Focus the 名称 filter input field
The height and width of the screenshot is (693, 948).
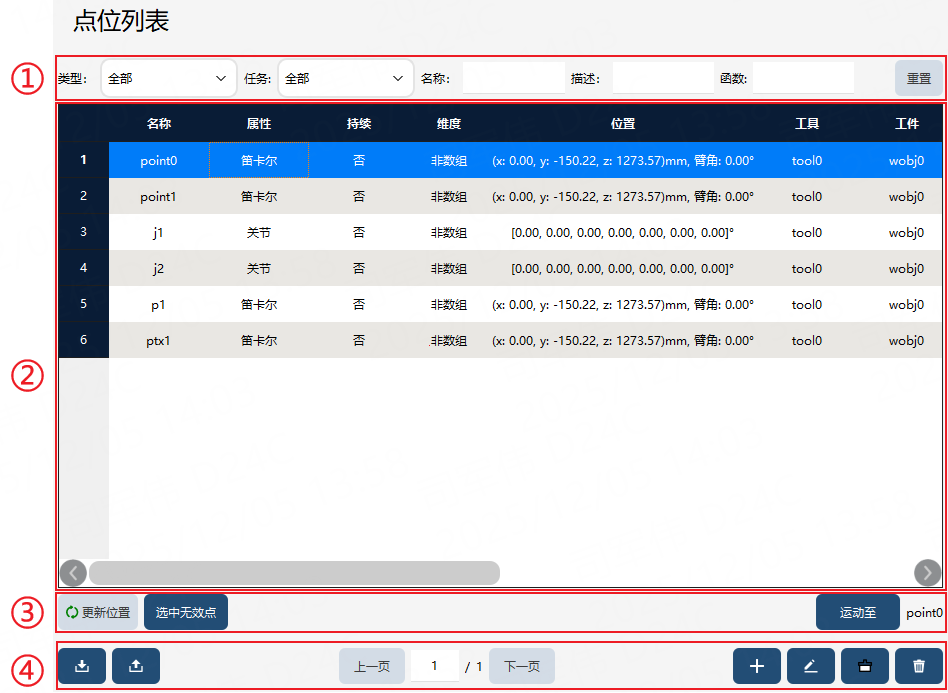(x=514, y=78)
